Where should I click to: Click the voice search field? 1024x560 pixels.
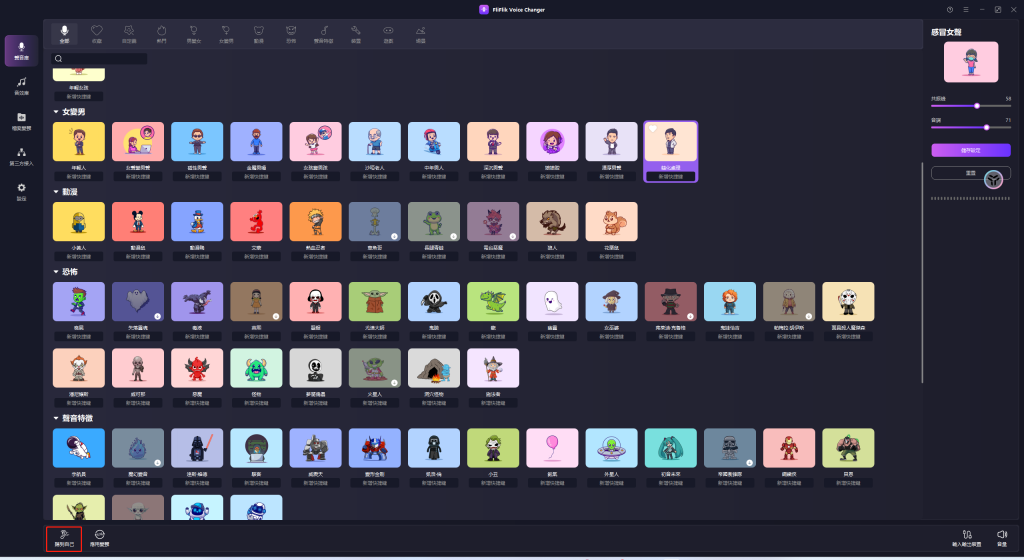(x=99, y=59)
